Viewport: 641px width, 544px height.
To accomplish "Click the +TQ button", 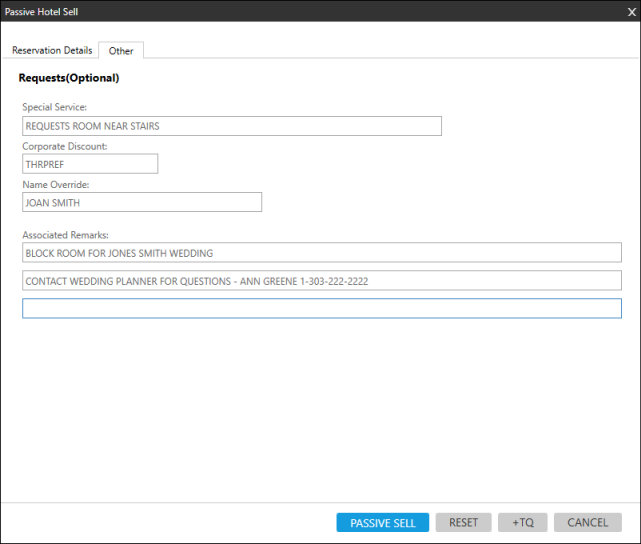I will 522,522.
